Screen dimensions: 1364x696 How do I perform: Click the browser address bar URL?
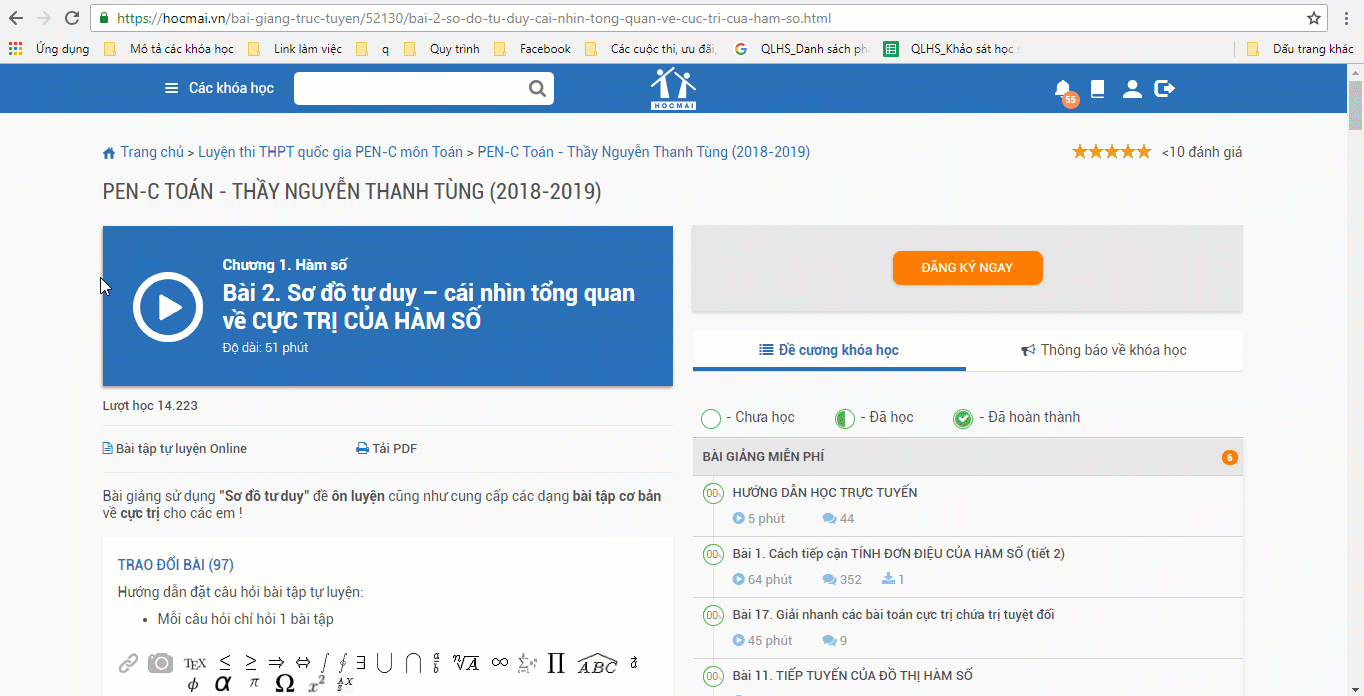point(474,18)
